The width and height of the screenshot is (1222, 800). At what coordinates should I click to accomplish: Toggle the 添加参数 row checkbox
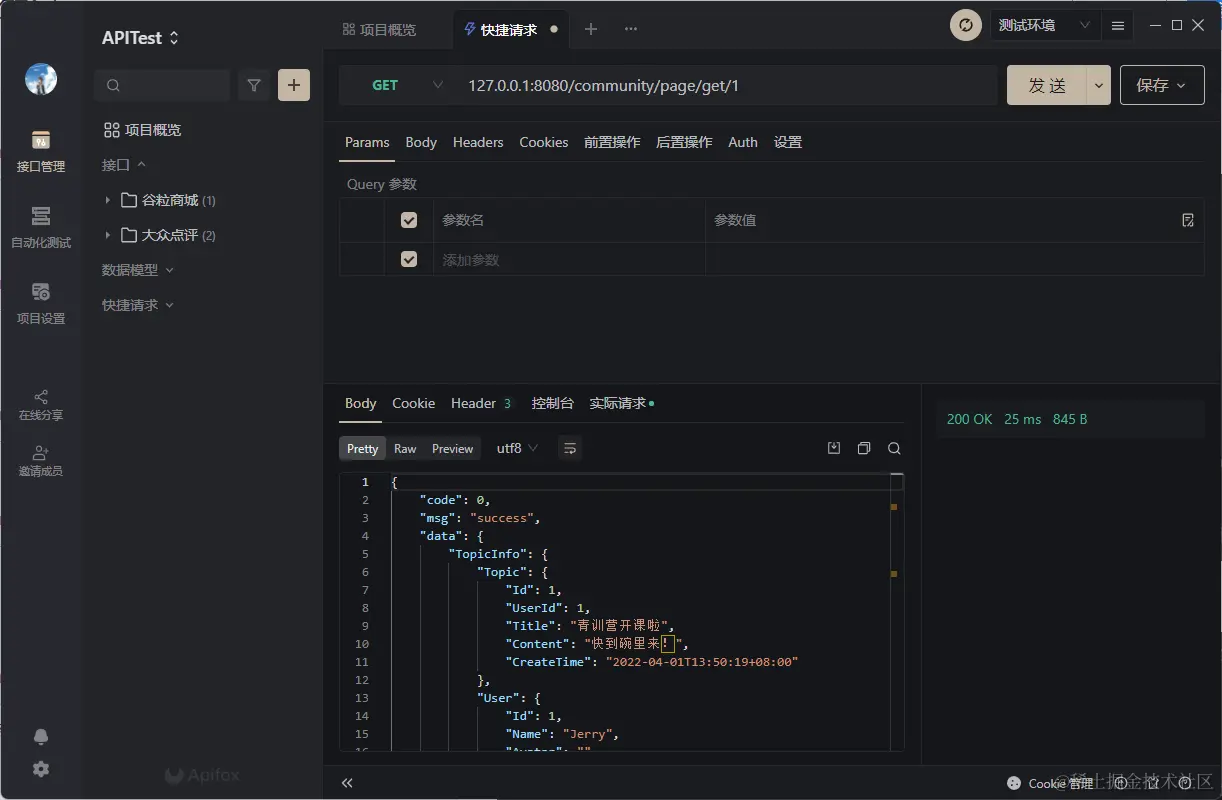[x=409, y=259]
